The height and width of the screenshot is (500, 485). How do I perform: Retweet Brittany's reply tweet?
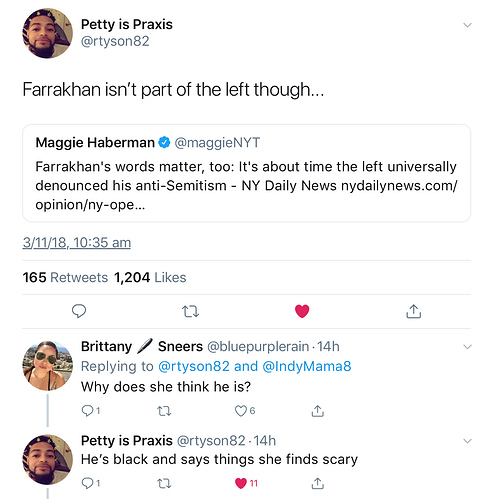tap(164, 411)
